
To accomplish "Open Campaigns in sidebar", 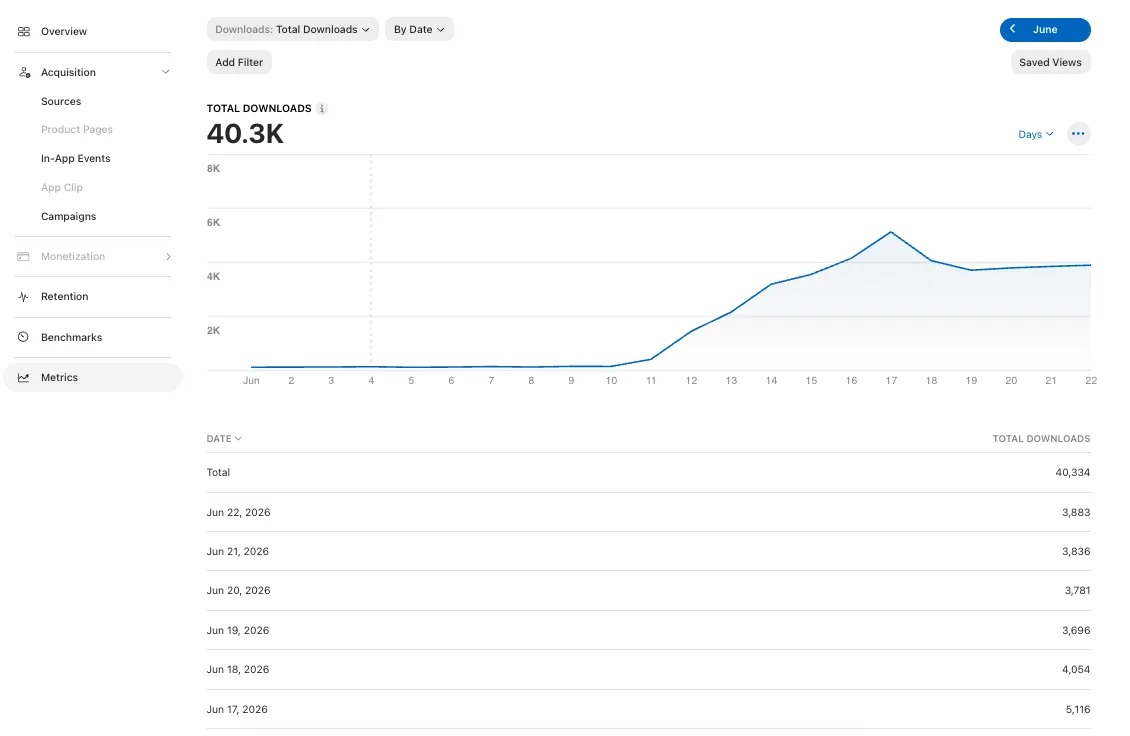I will pos(68,216).
